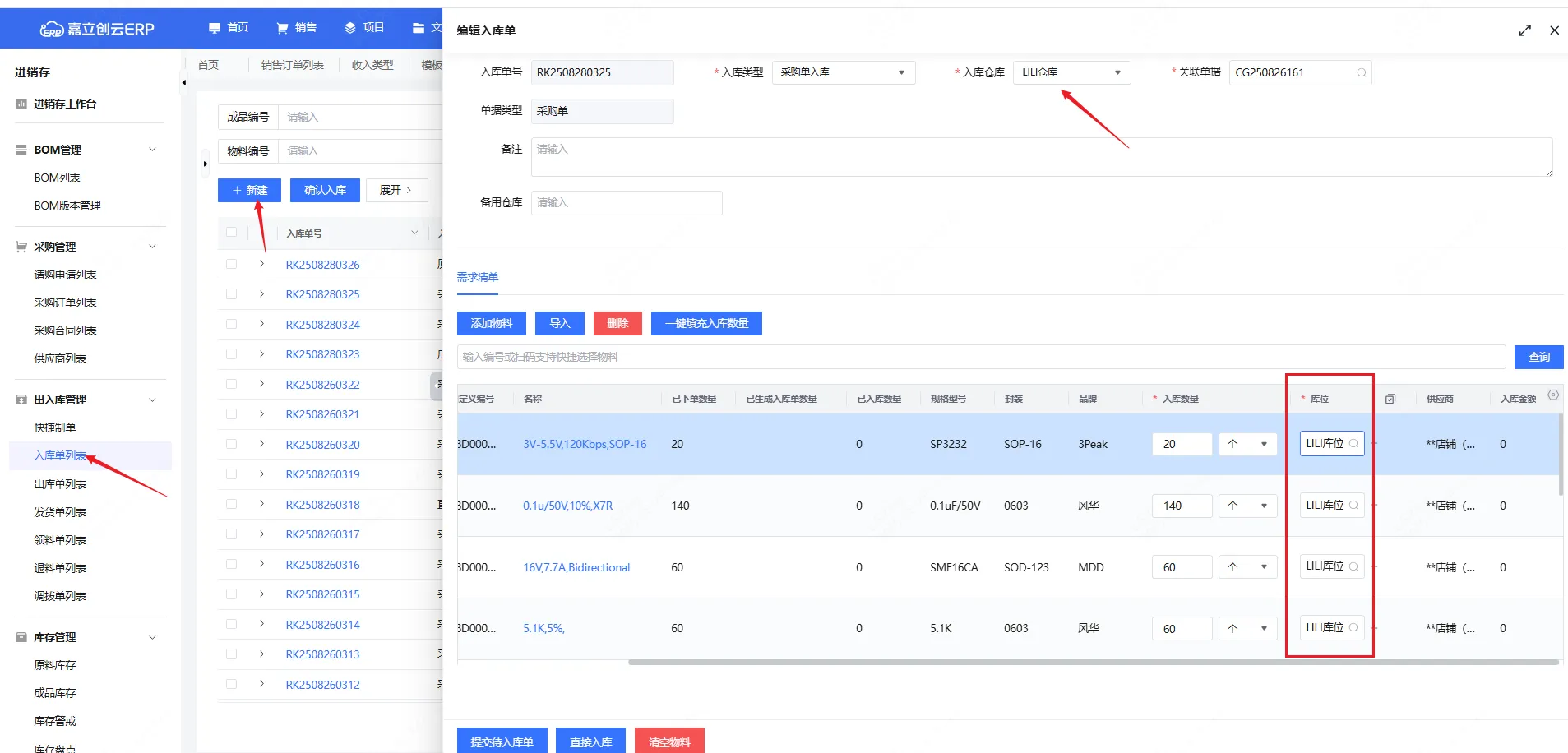Click the batch copy icon beside 库位 header

[x=1390, y=399]
